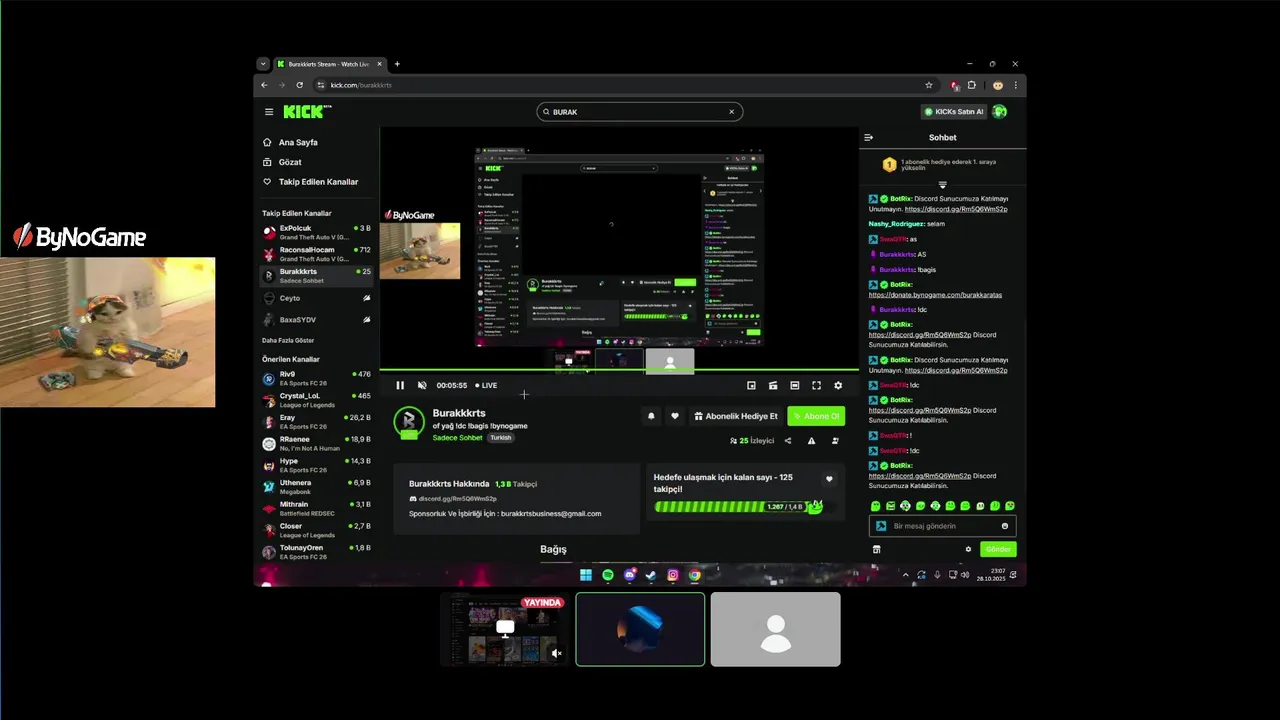1280x720 pixels.
Task: Open the shop icon below chat input
Action: coord(876,549)
